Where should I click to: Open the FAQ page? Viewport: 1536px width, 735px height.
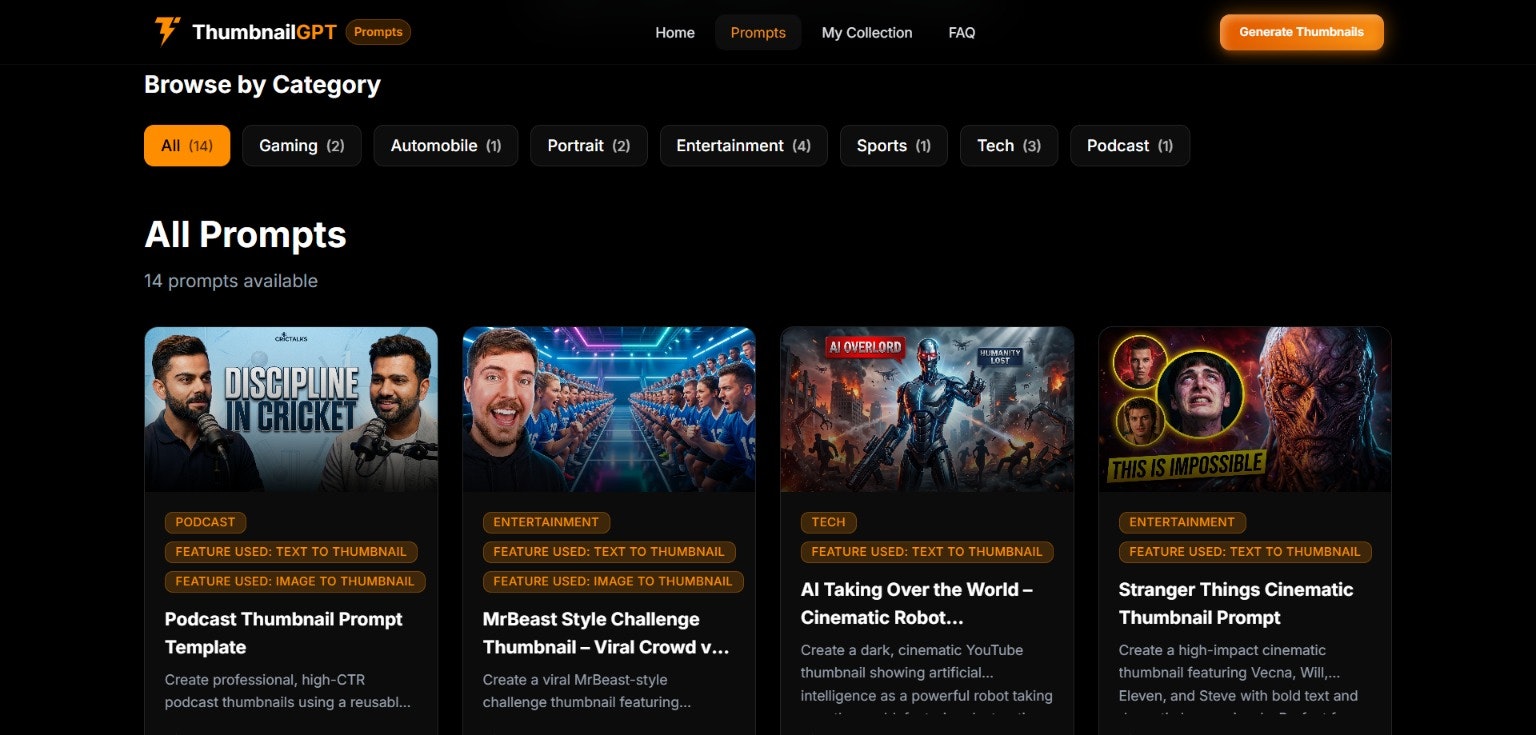[x=961, y=32]
